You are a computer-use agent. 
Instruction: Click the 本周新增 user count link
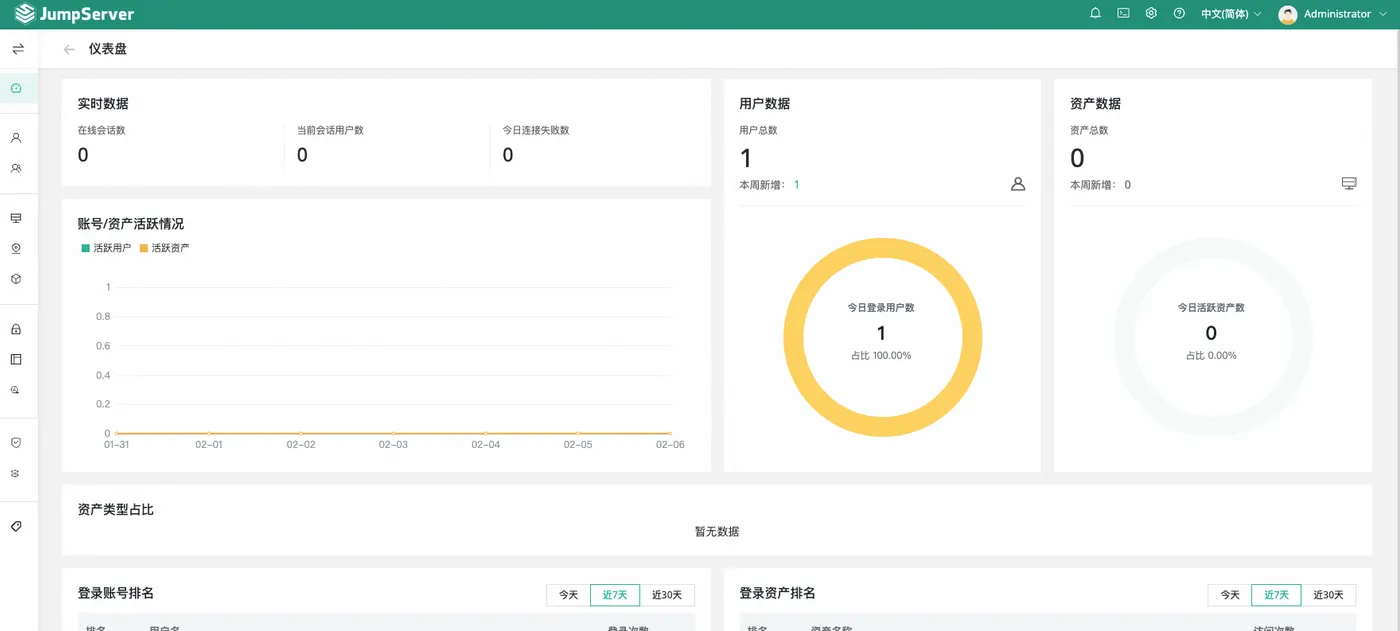(x=796, y=185)
